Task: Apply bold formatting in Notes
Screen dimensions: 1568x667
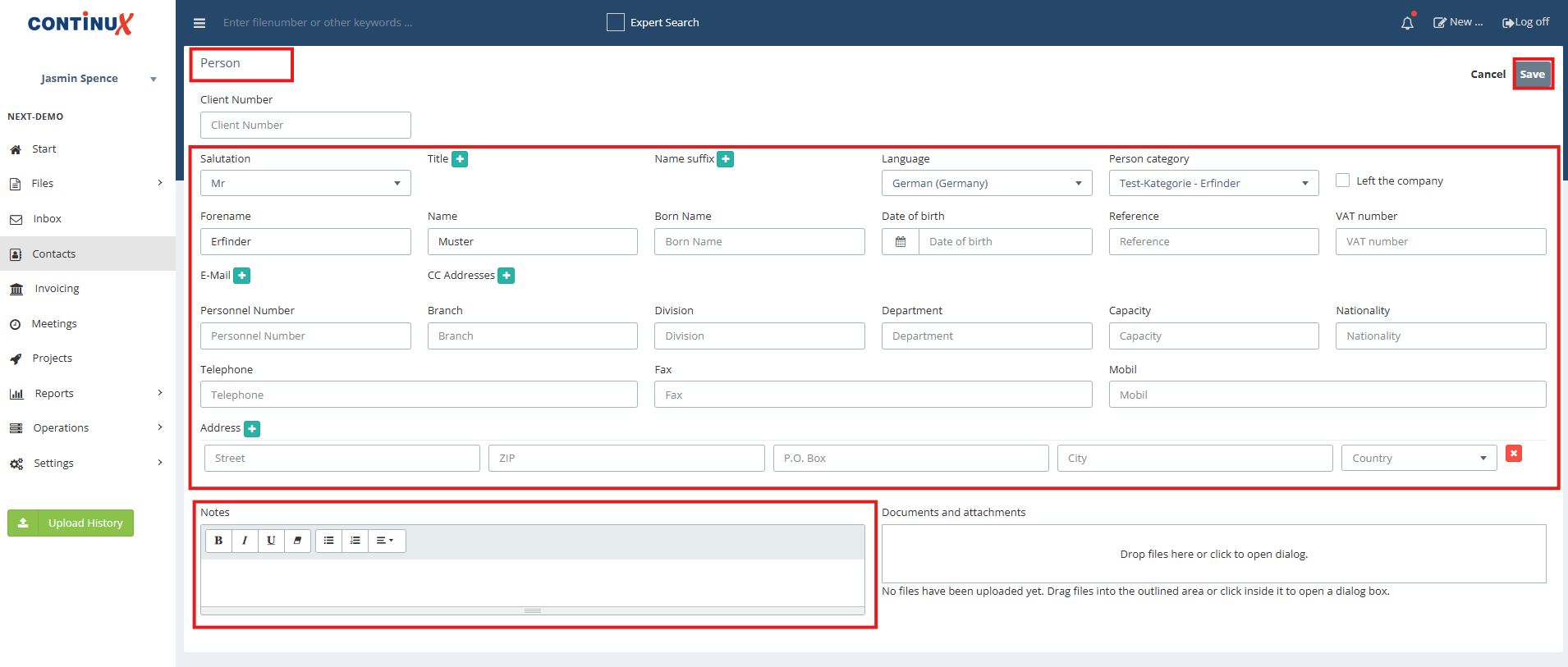Action: point(218,541)
